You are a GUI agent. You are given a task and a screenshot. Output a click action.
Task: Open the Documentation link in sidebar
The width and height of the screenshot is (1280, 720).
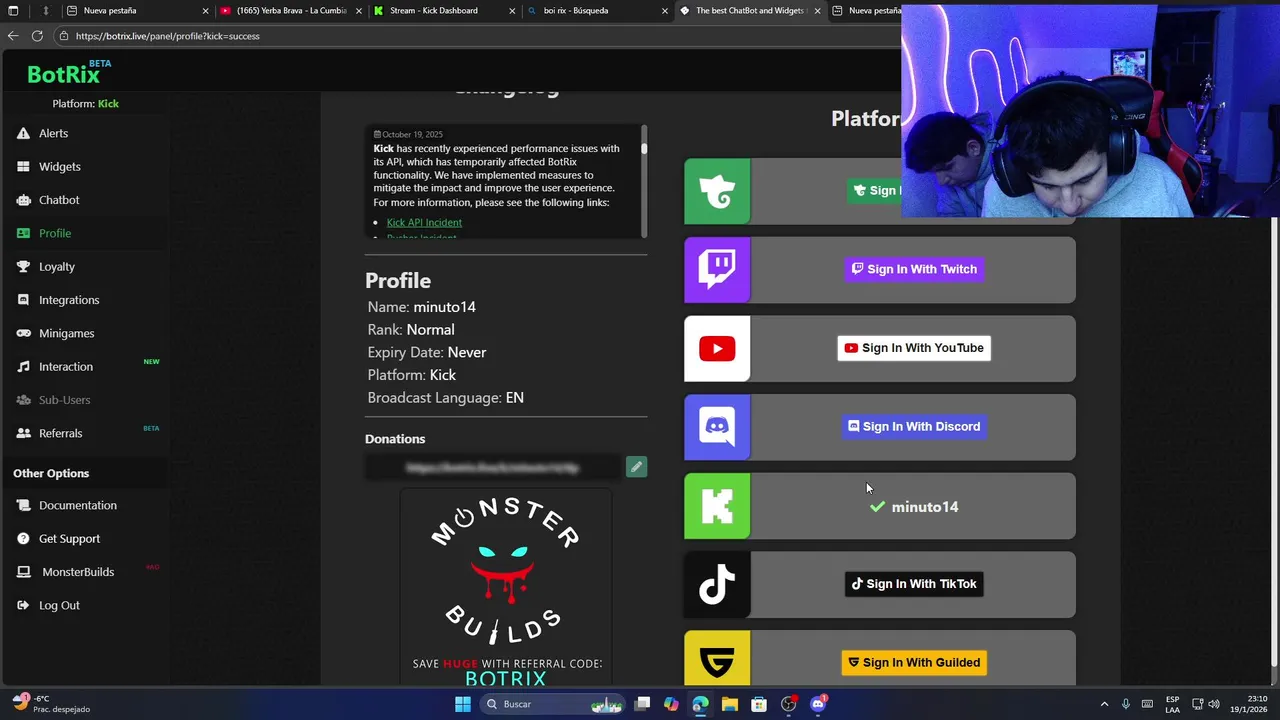click(x=77, y=505)
